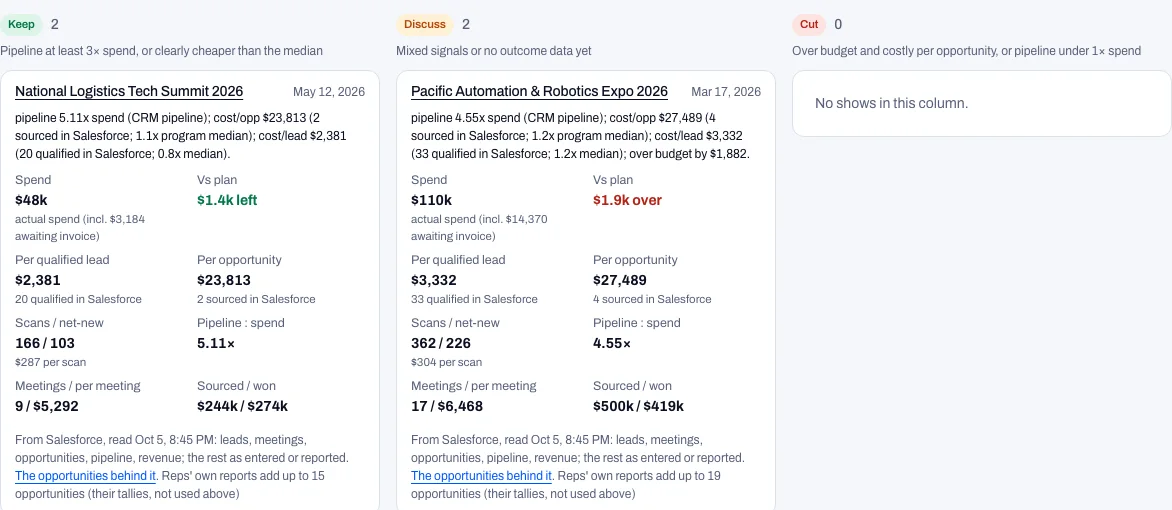This screenshot has width=1172, height=510.
Task: Click the '$304 per scan' note
Action: tap(446, 363)
